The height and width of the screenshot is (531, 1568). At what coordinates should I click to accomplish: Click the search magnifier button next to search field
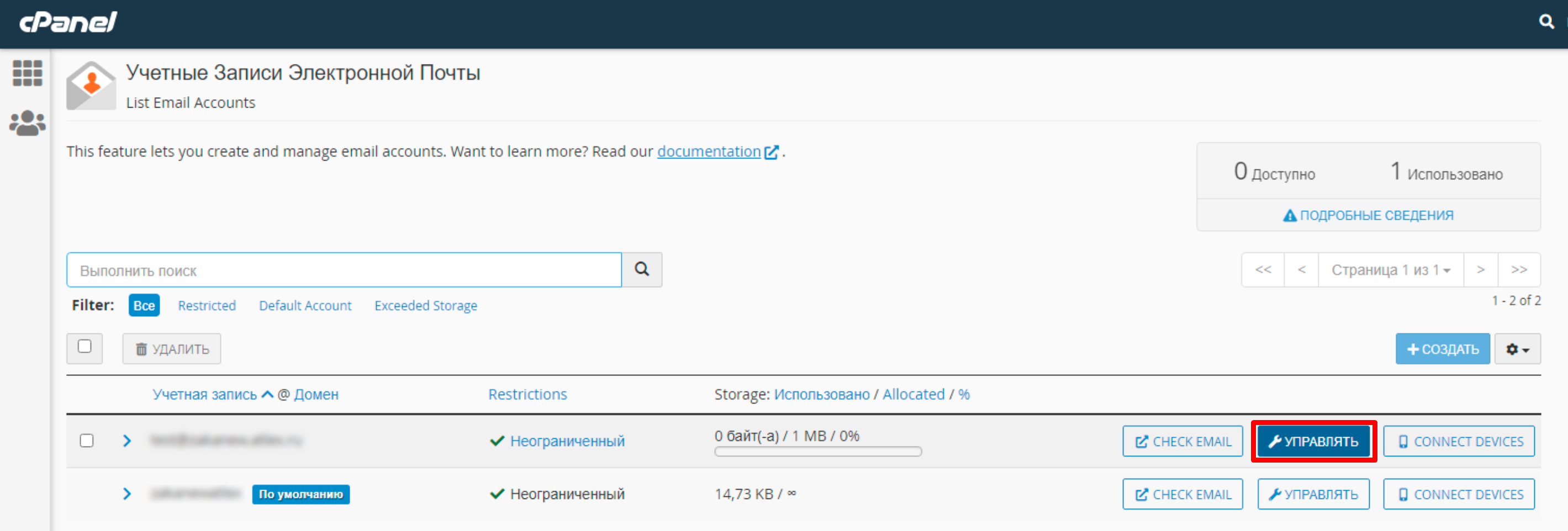(x=642, y=269)
